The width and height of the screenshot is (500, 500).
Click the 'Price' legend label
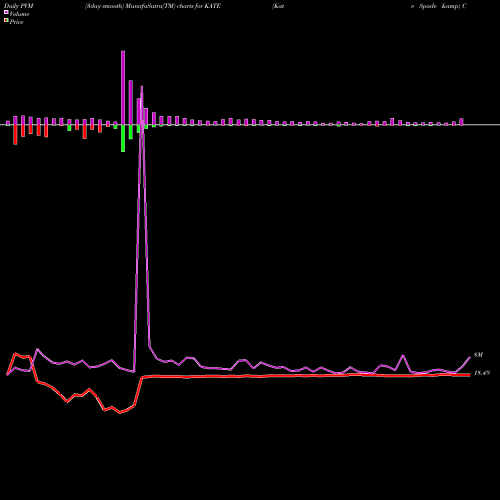click(16, 22)
